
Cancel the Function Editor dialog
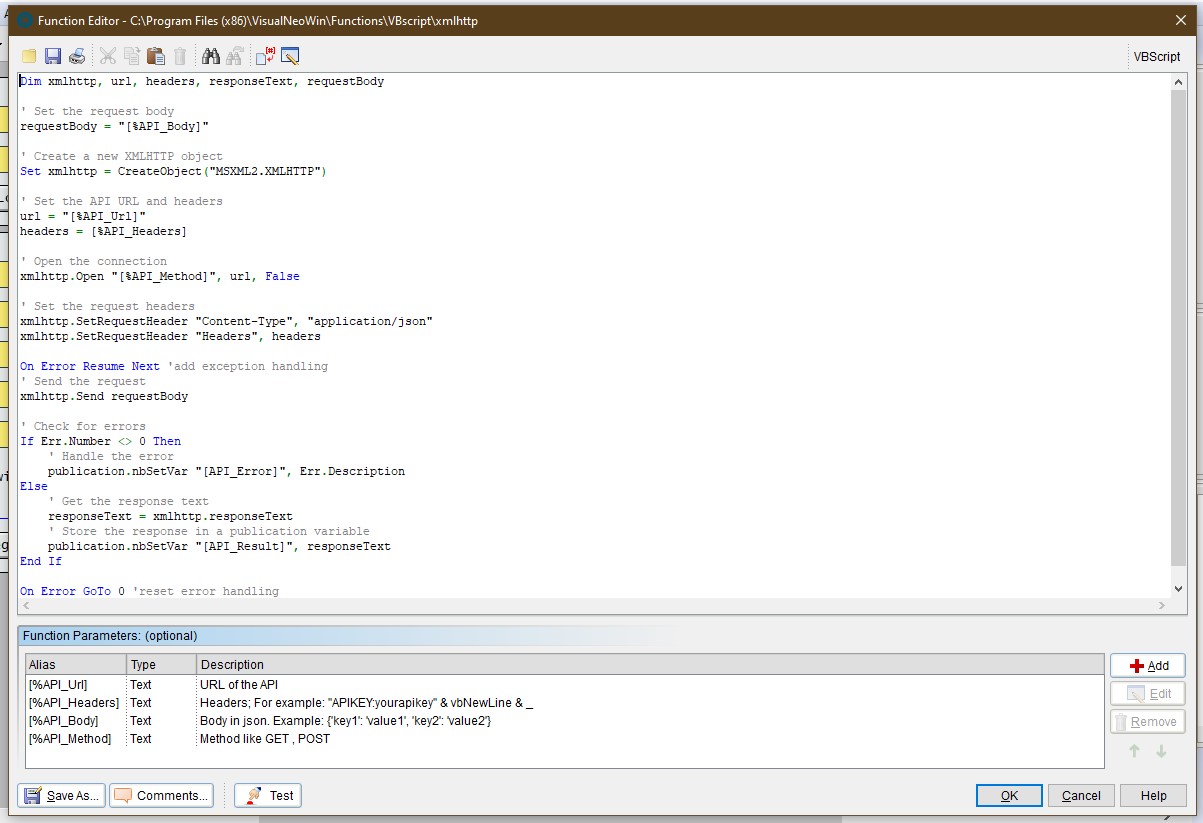[1081, 795]
